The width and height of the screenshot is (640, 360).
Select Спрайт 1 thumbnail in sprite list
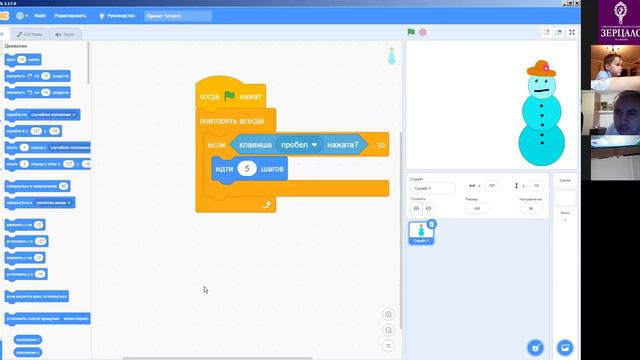pos(421,233)
